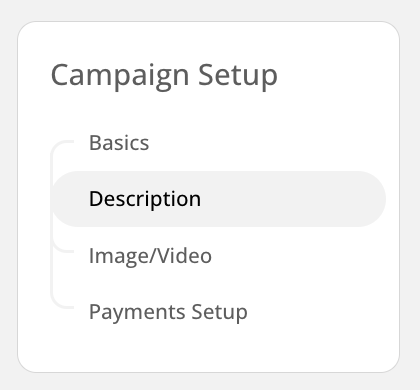Screen dimensions: 420x390
Task: Click the curved connector beside Image/Video
Action: (x=62, y=247)
